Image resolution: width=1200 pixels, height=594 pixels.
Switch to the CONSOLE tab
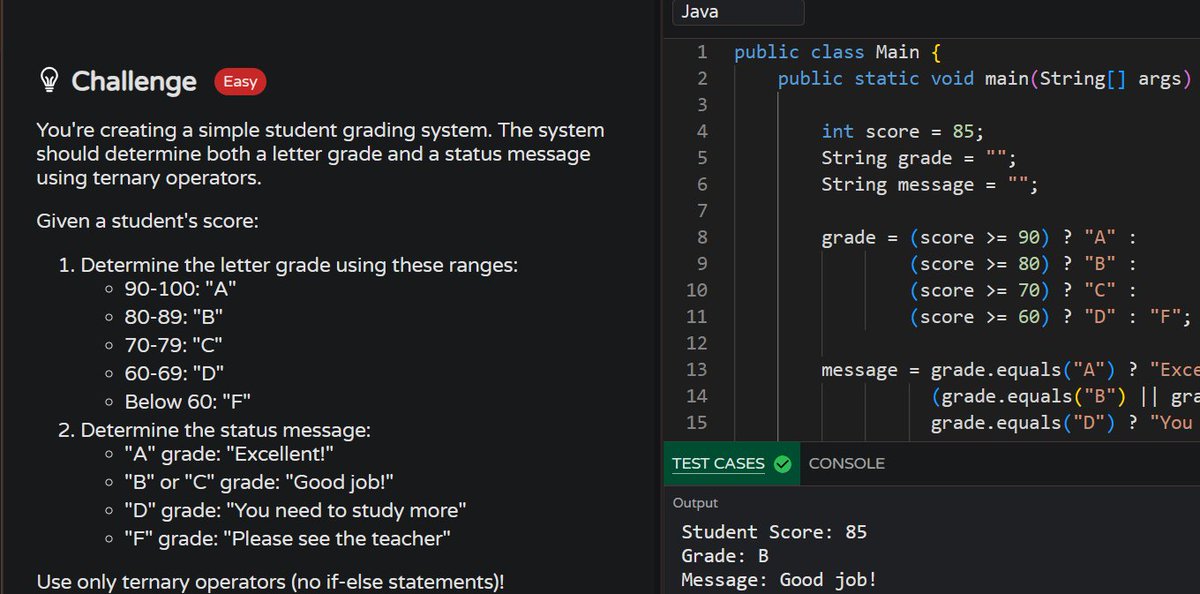click(846, 463)
